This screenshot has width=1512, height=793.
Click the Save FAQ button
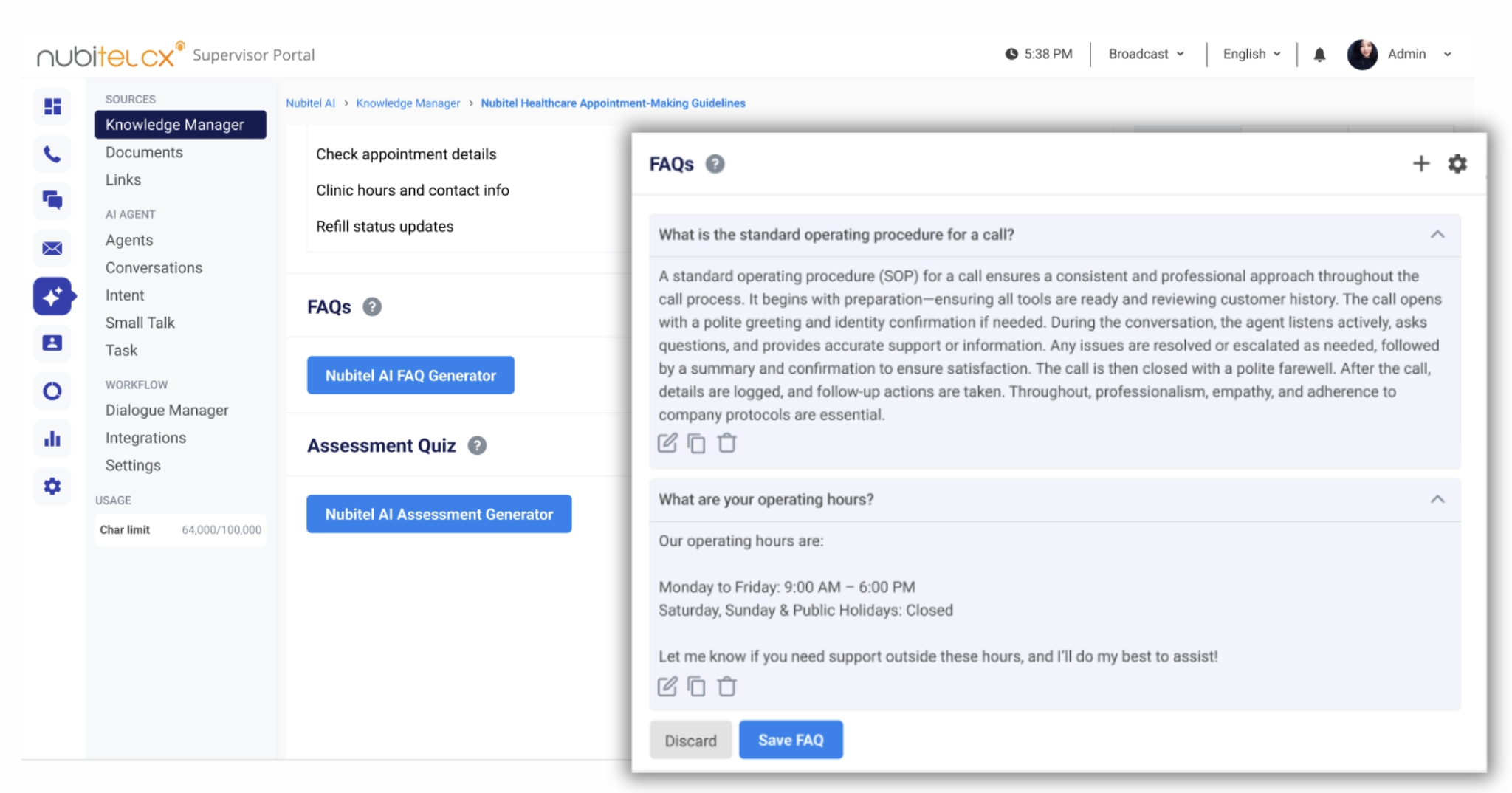point(791,740)
